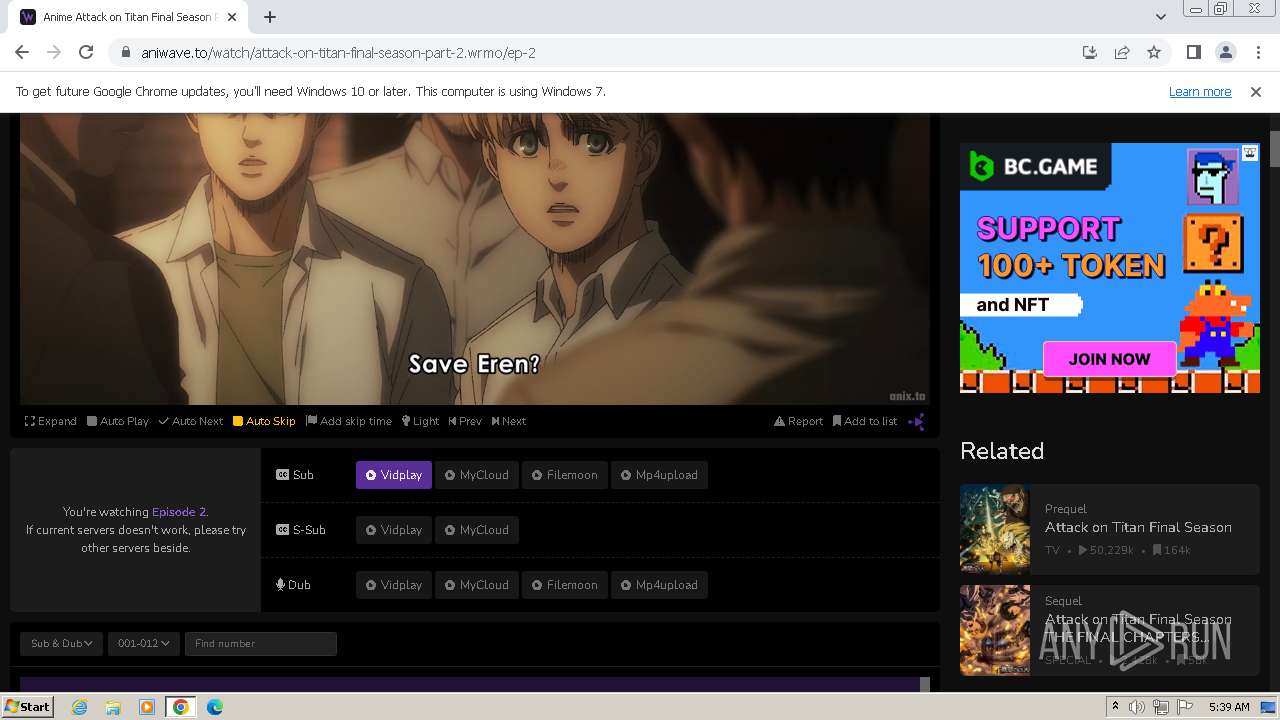Click the site lock icon in address bar
This screenshot has width=1280, height=720.
pos(126,52)
